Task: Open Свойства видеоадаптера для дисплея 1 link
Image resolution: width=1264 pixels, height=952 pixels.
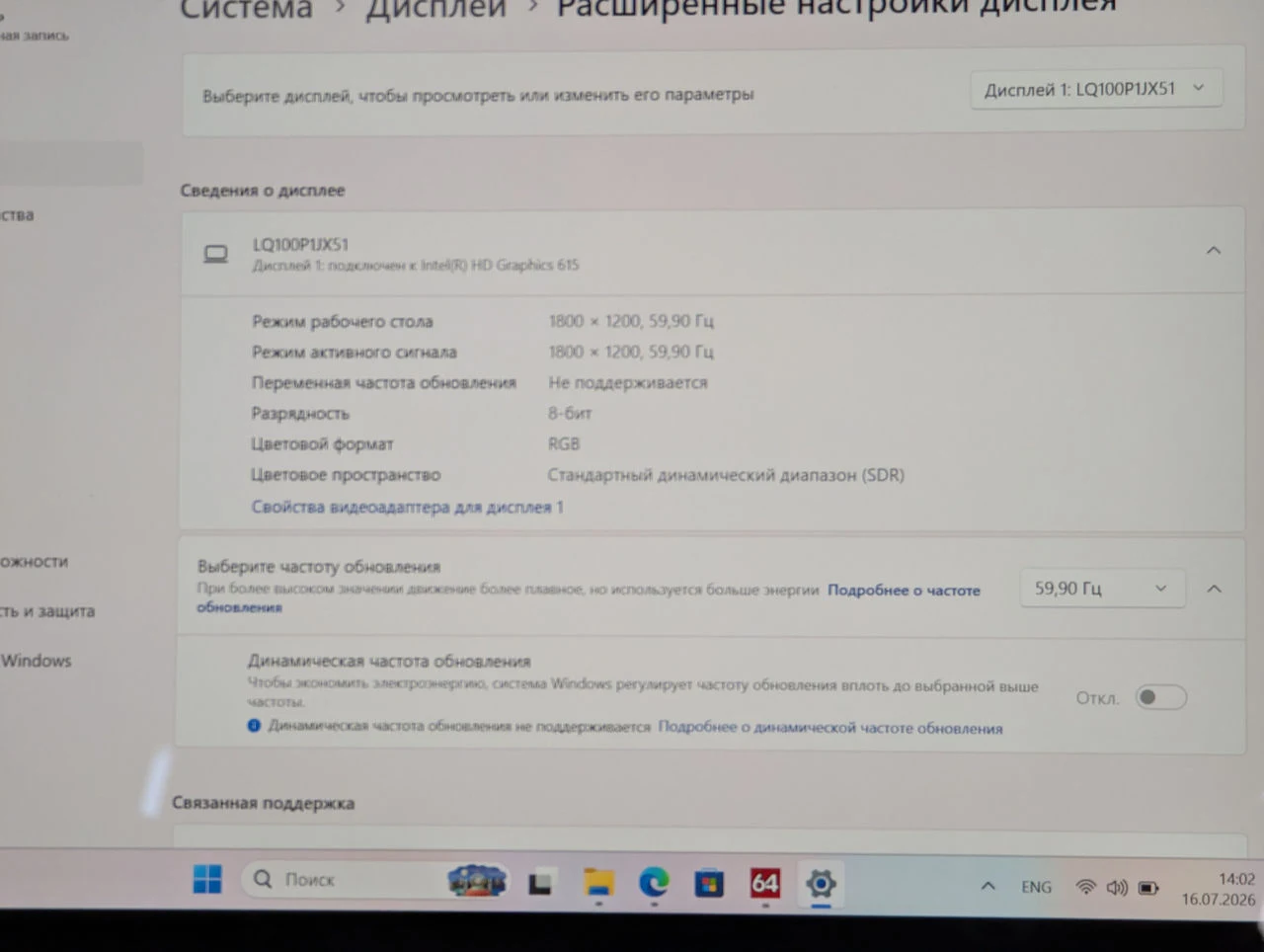Action: click(x=407, y=507)
